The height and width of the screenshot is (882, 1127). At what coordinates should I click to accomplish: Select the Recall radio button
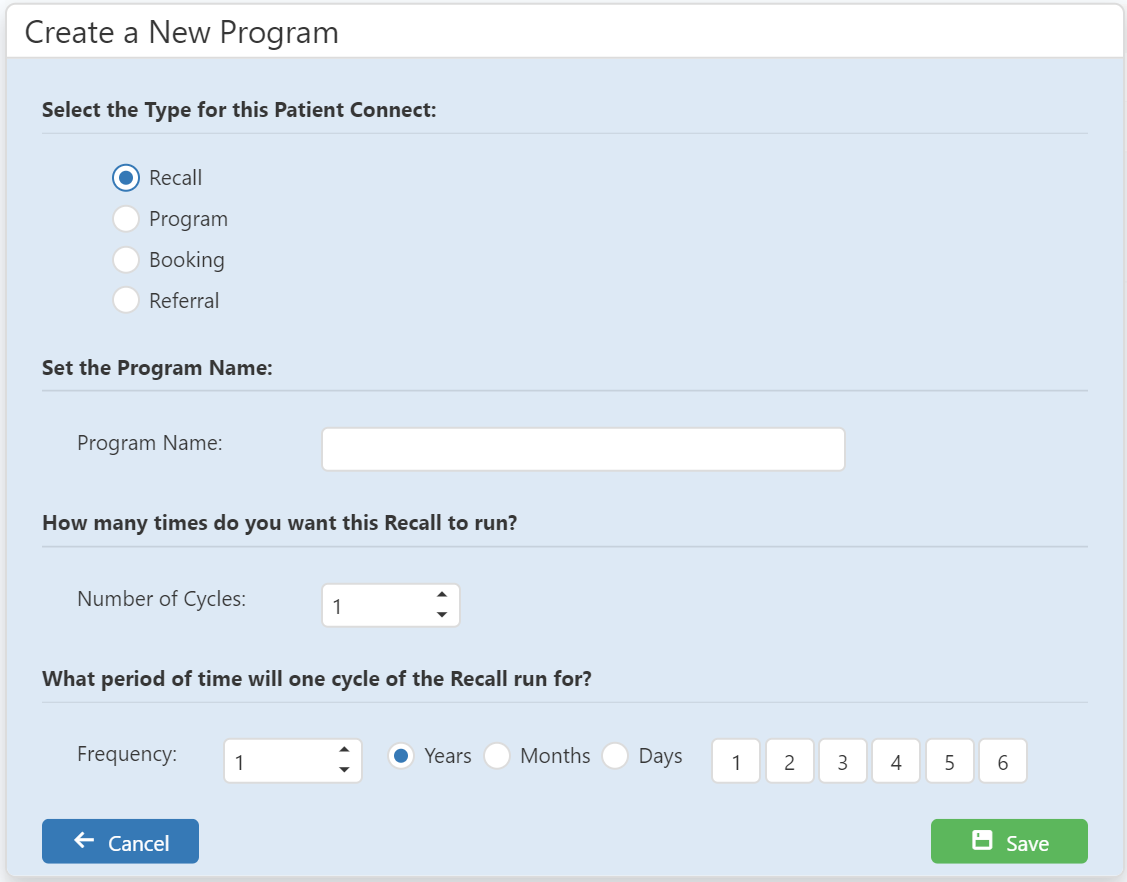[126, 178]
